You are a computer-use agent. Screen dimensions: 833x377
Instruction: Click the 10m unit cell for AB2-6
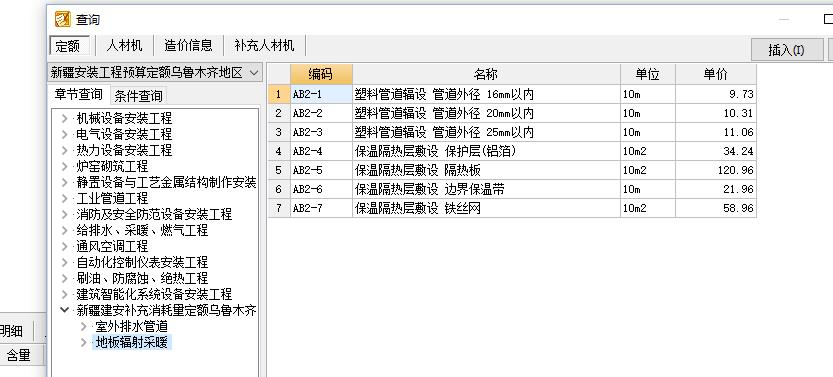[x=647, y=189]
